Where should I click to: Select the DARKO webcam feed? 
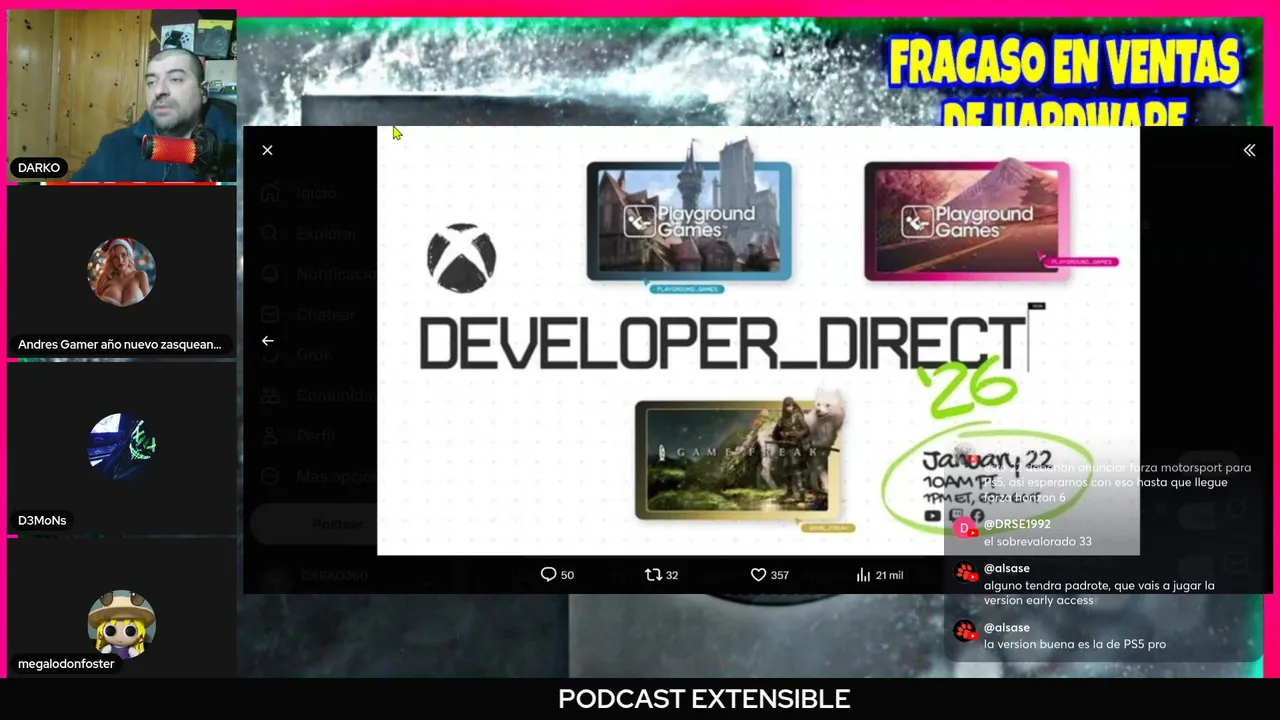click(x=121, y=96)
